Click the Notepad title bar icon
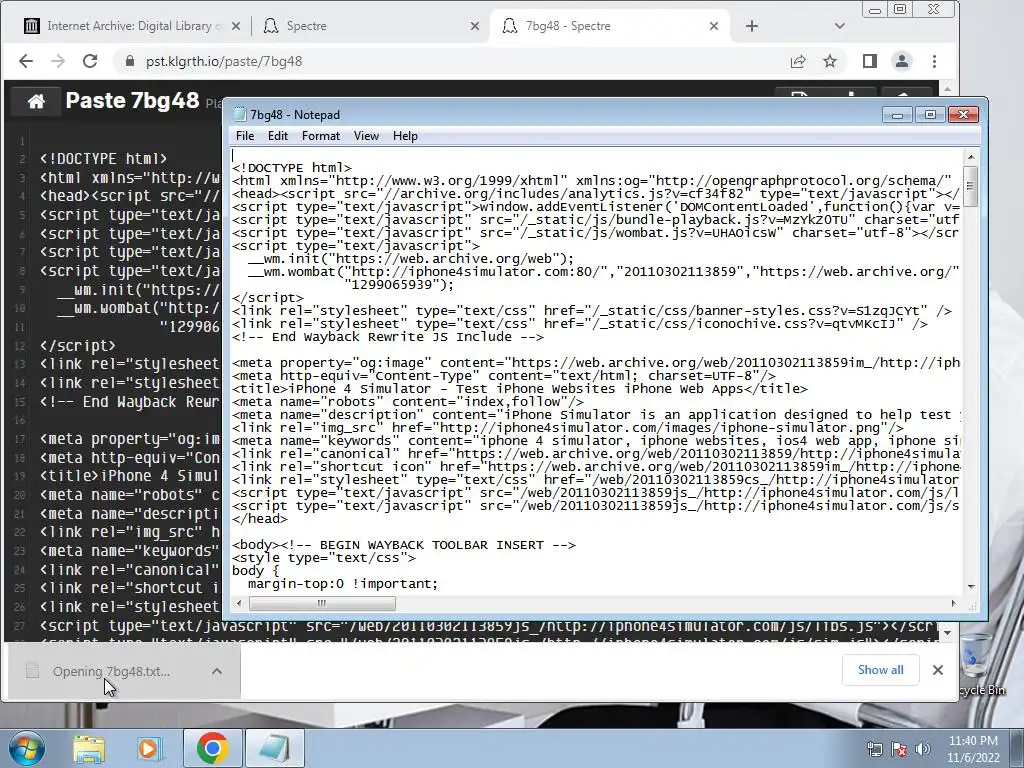 coord(240,114)
